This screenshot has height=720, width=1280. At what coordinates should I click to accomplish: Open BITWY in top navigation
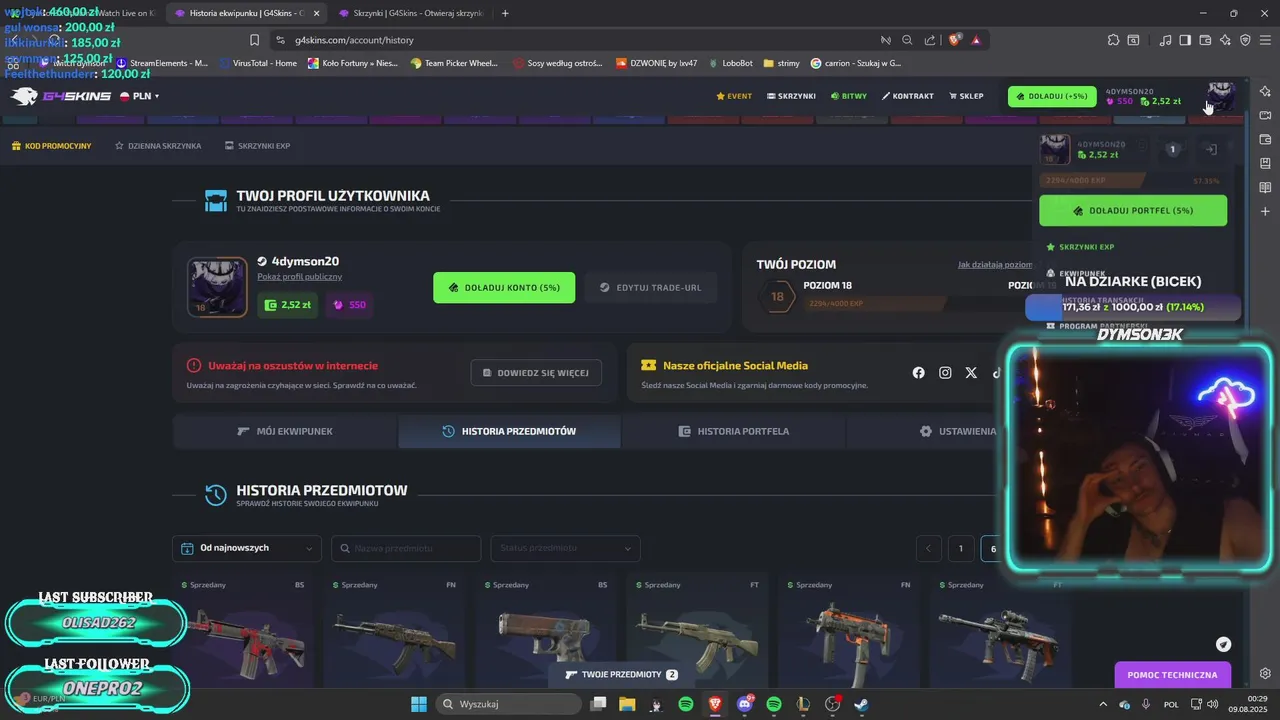click(849, 96)
